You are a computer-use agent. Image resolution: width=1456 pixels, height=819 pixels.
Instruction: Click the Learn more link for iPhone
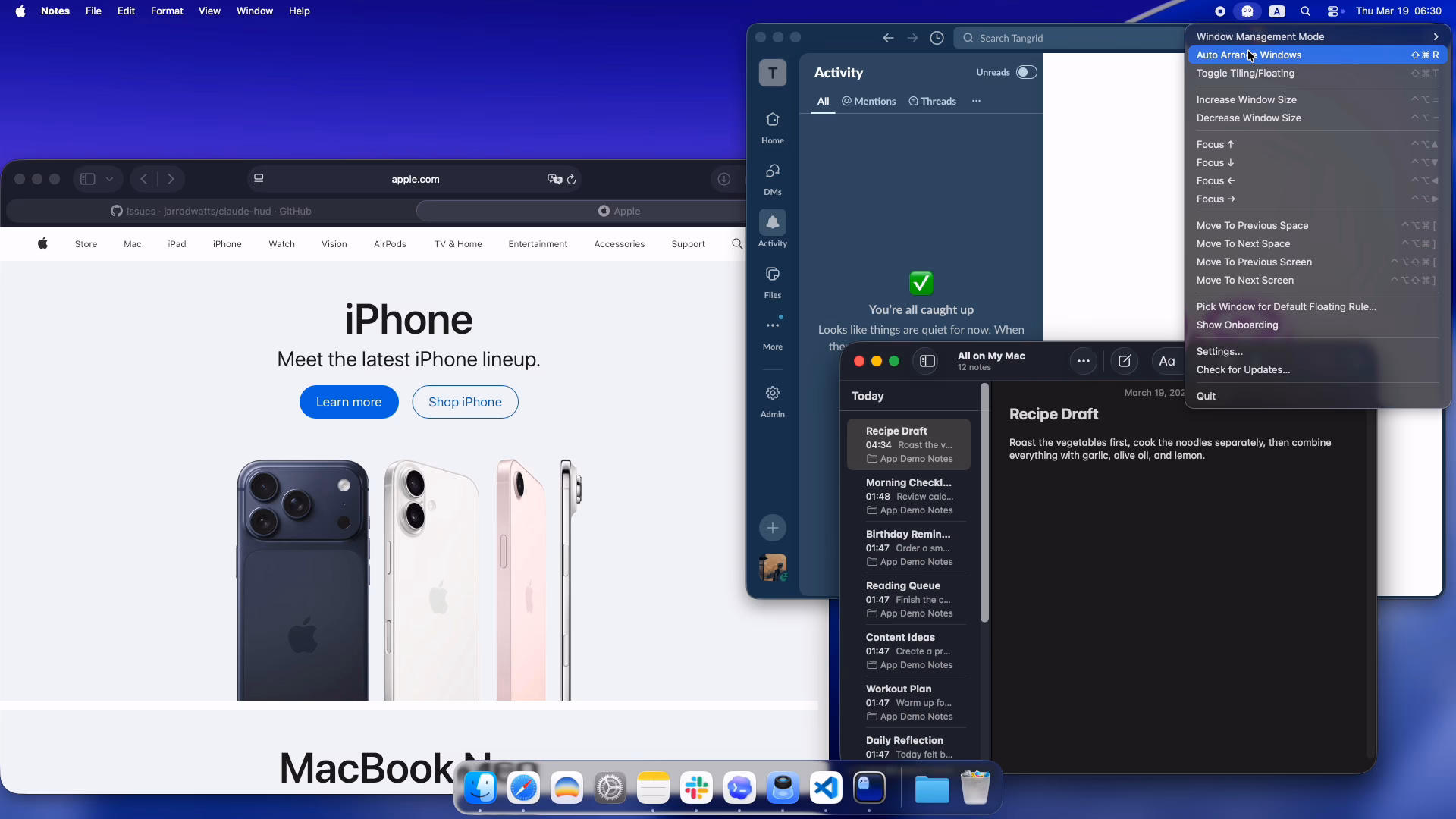point(348,402)
